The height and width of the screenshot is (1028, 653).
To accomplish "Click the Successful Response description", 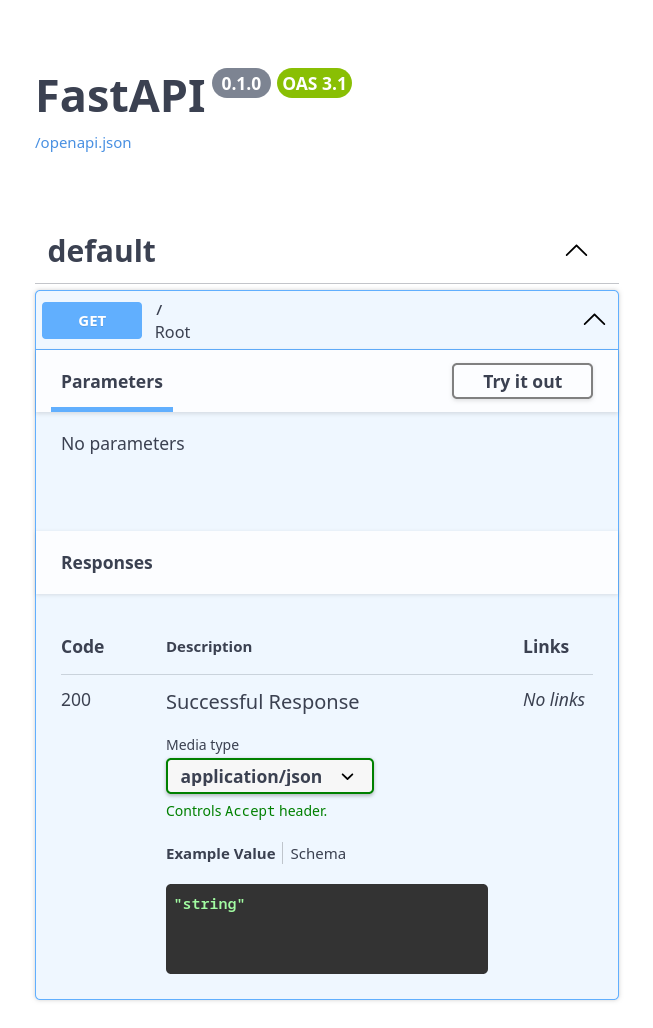I will click(262, 702).
